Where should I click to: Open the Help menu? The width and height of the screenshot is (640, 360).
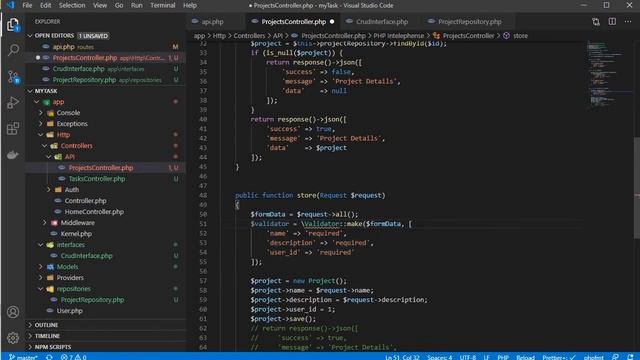(x=190, y=5)
